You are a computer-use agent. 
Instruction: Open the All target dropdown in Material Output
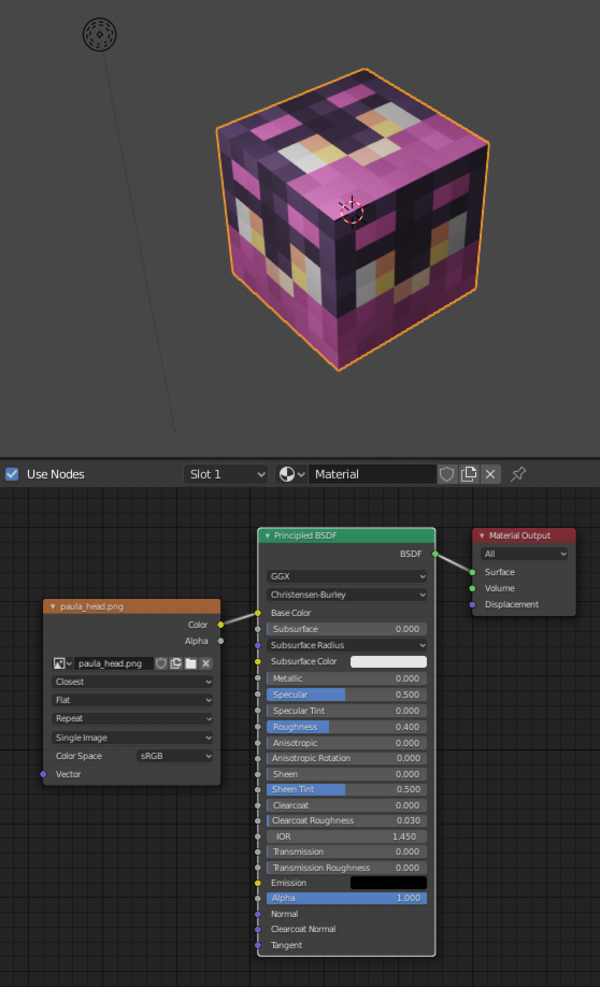click(524, 554)
